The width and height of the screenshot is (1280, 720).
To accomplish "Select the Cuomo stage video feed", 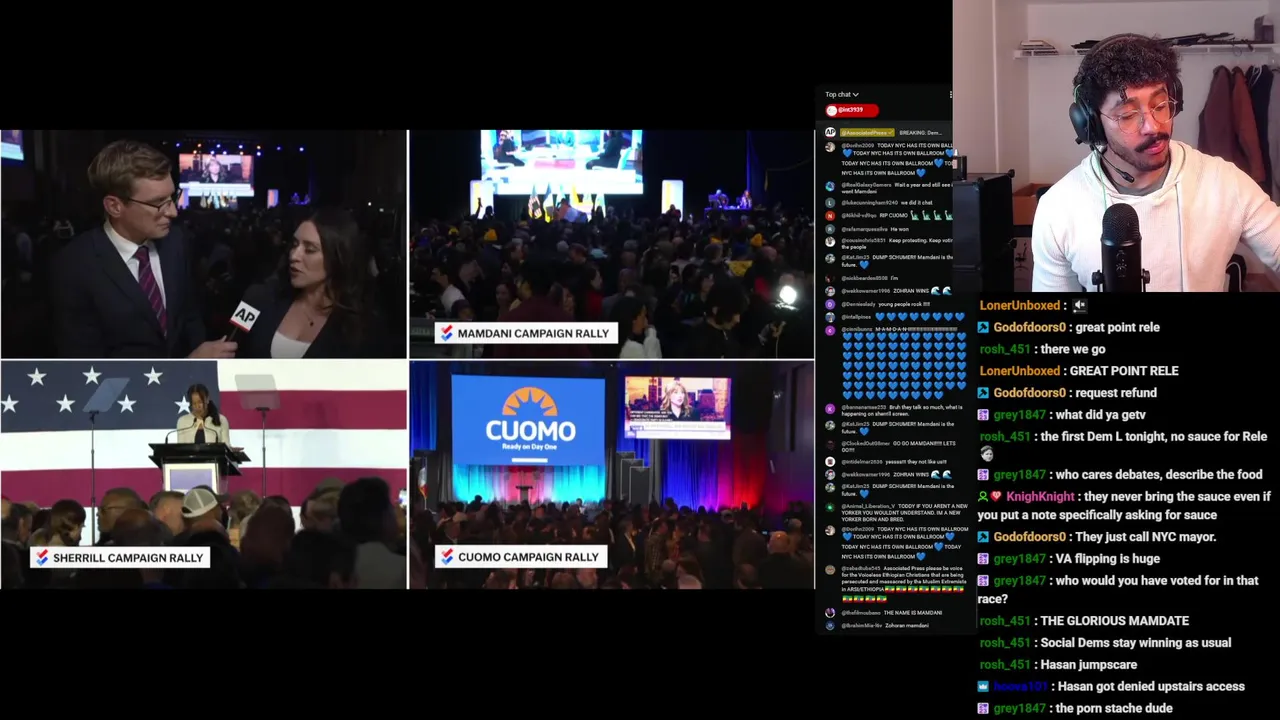I will (612, 475).
